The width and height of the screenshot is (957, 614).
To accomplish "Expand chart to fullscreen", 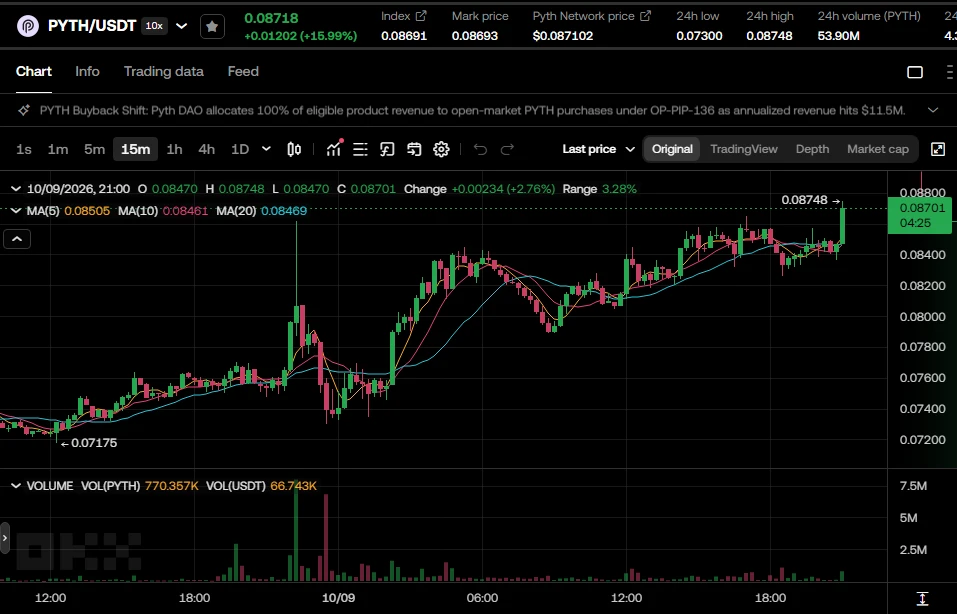I will (x=938, y=149).
